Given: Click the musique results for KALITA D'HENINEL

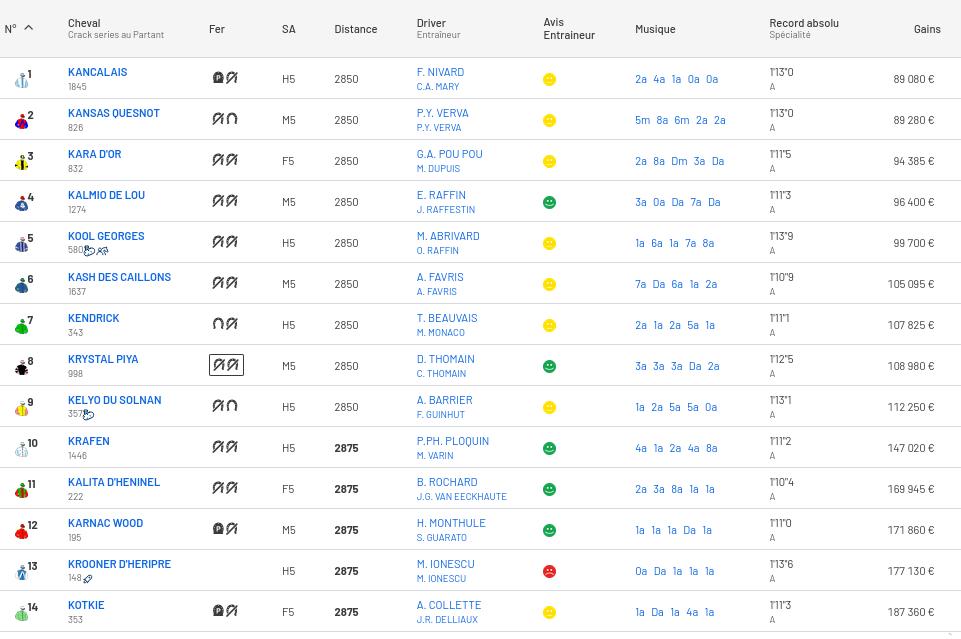Looking at the screenshot, I should [x=674, y=489].
